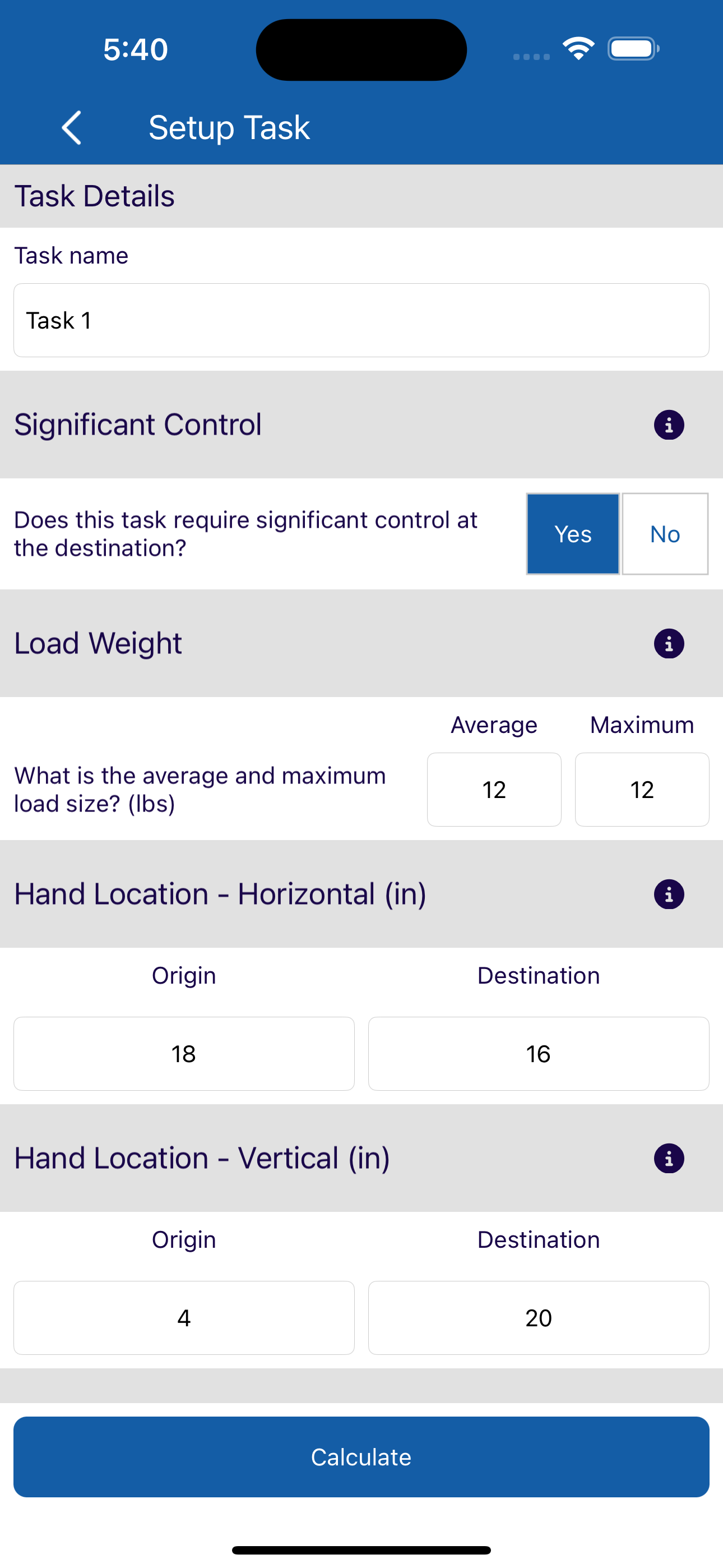Open Significant Control info icon
The image size is (723, 1568).
tap(669, 425)
